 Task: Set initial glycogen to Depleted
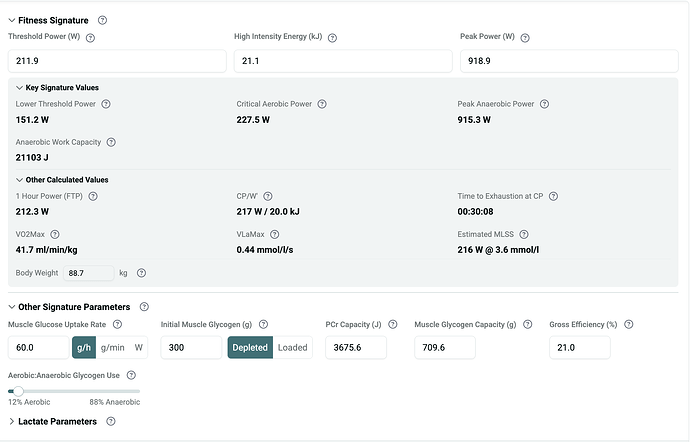click(250, 347)
